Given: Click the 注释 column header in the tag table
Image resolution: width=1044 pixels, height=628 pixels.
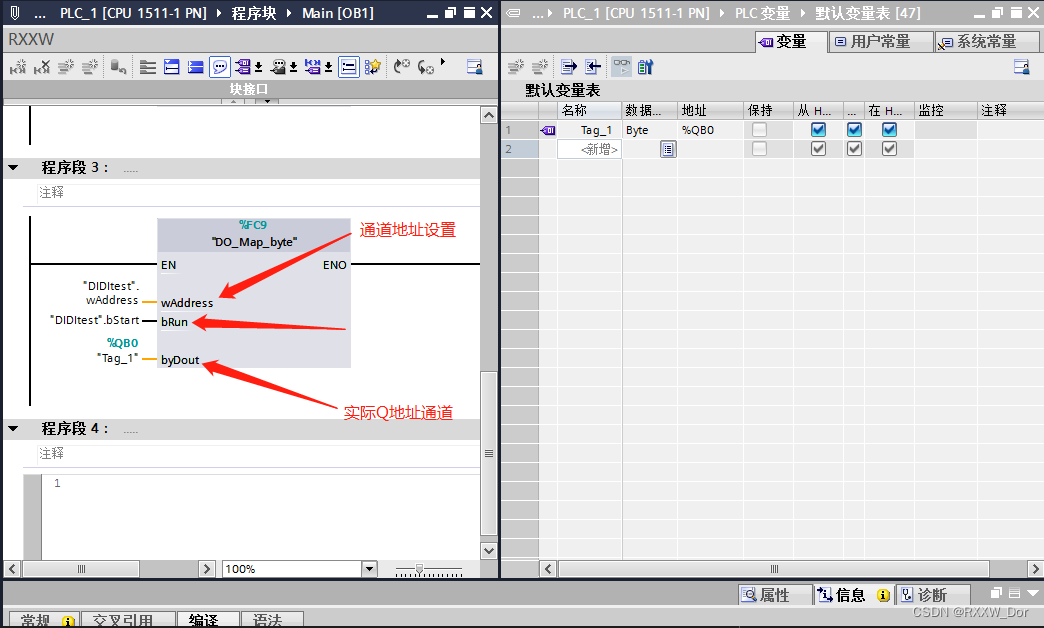Looking at the screenshot, I should 1009,111.
